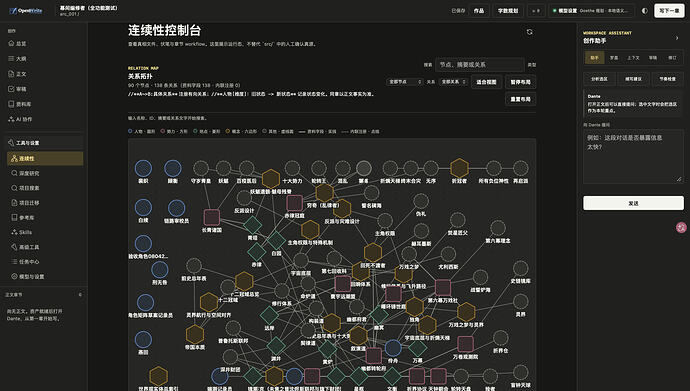Click the 节点、摘要或关系 search field
The height and width of the screenshot is (391, 690).
[x=480, y=65]
